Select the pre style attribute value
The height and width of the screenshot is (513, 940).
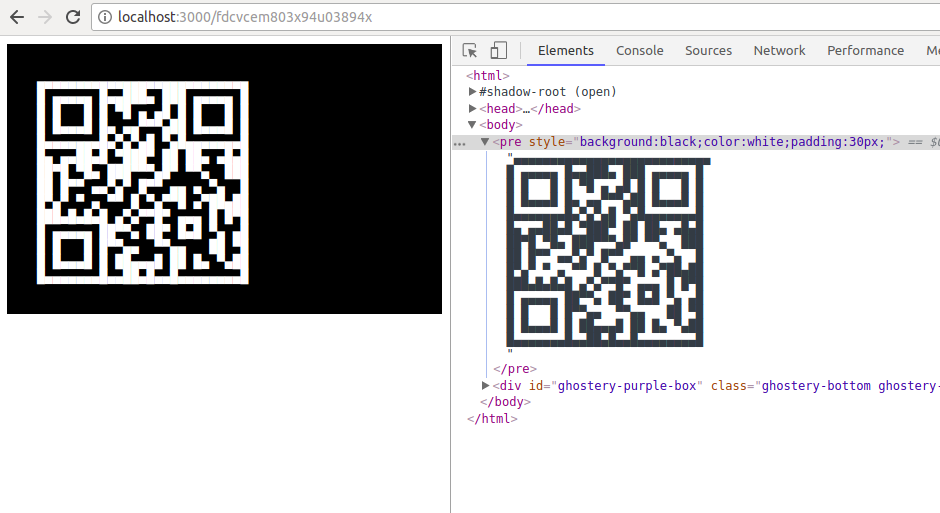pos(732,142)
